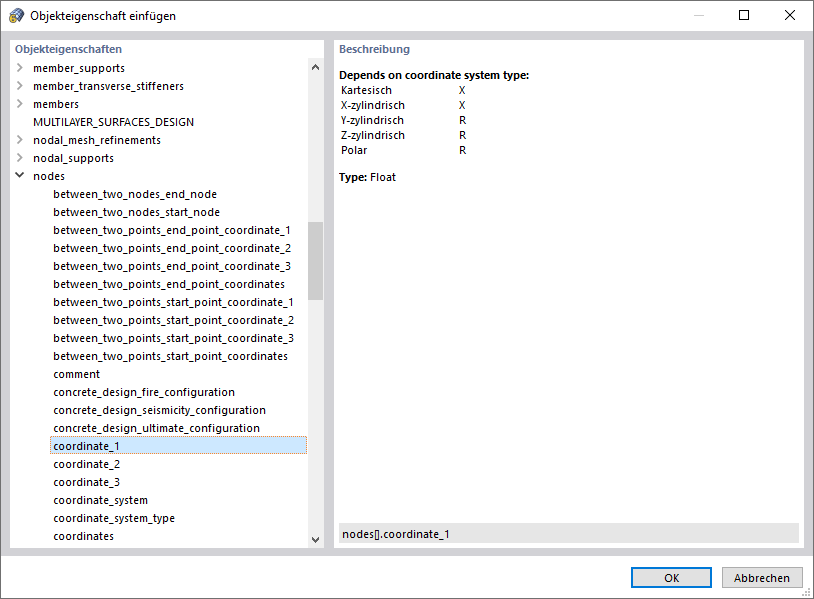Select the coordinates property item

click(x=84, y=536)
